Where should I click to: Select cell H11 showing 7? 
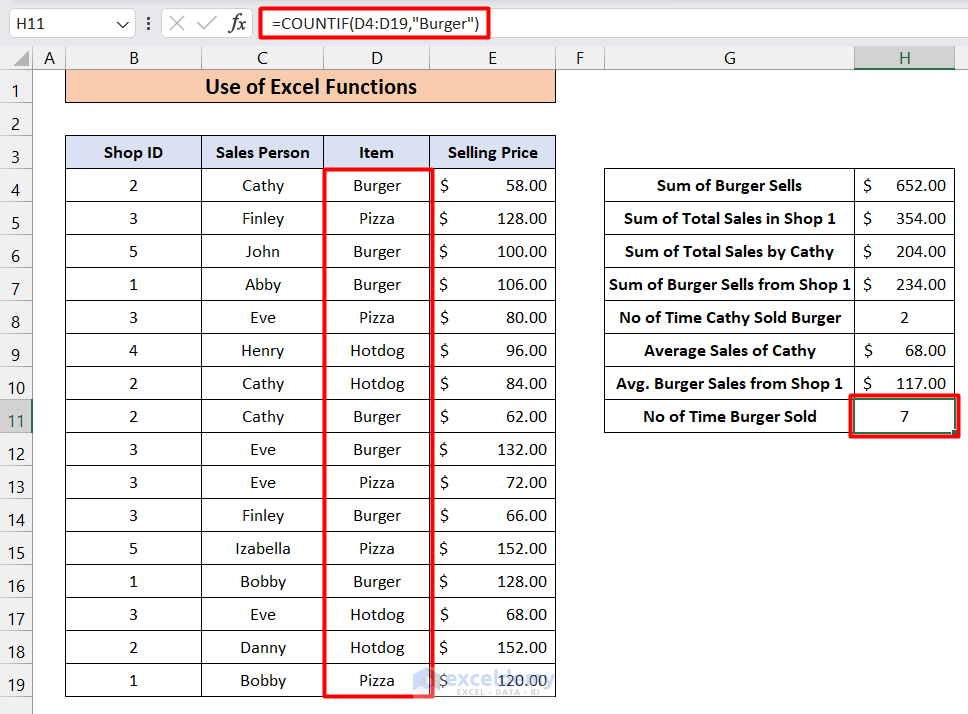coord(904,417)
